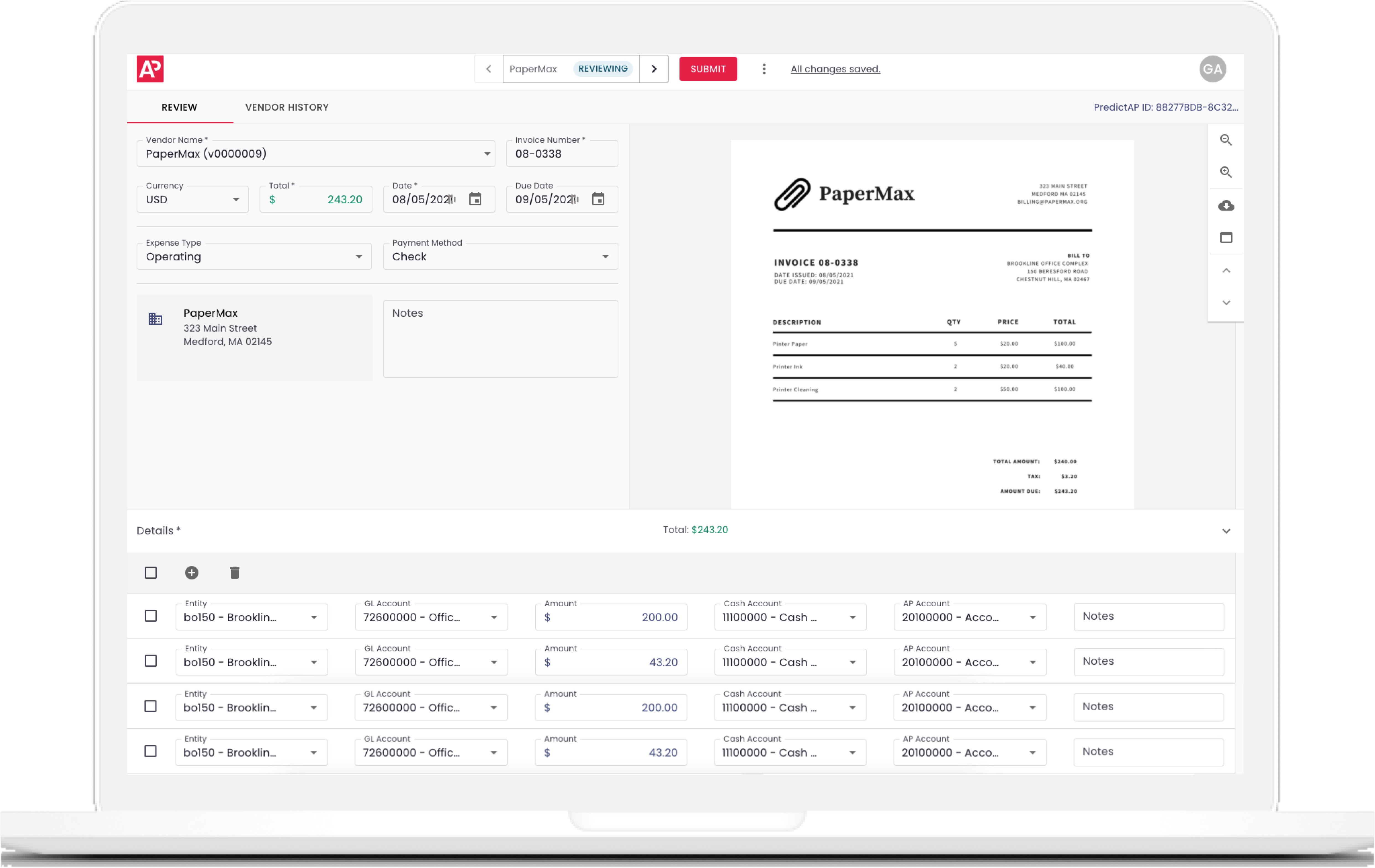This screenshot has height=868, width=1375.
Task: Check the last 43.20 line checkbox
Action: (151, 752)
